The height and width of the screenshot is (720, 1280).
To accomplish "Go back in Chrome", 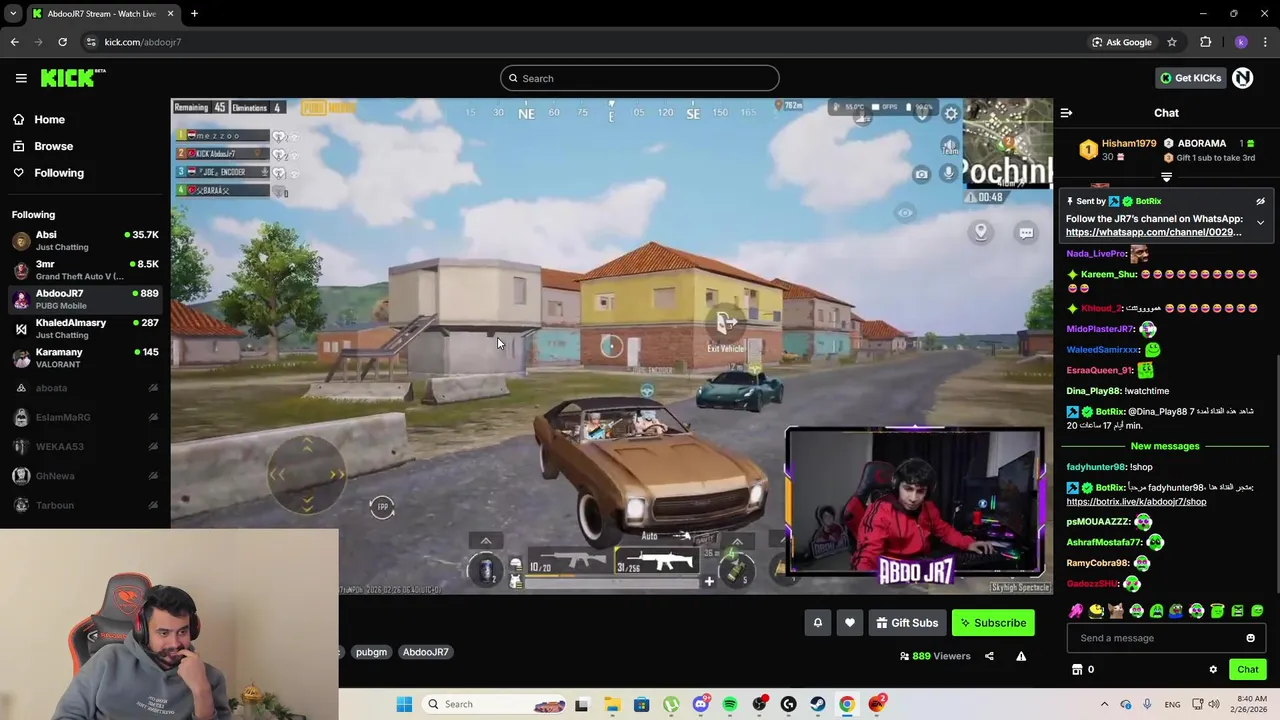I will 14,42.
